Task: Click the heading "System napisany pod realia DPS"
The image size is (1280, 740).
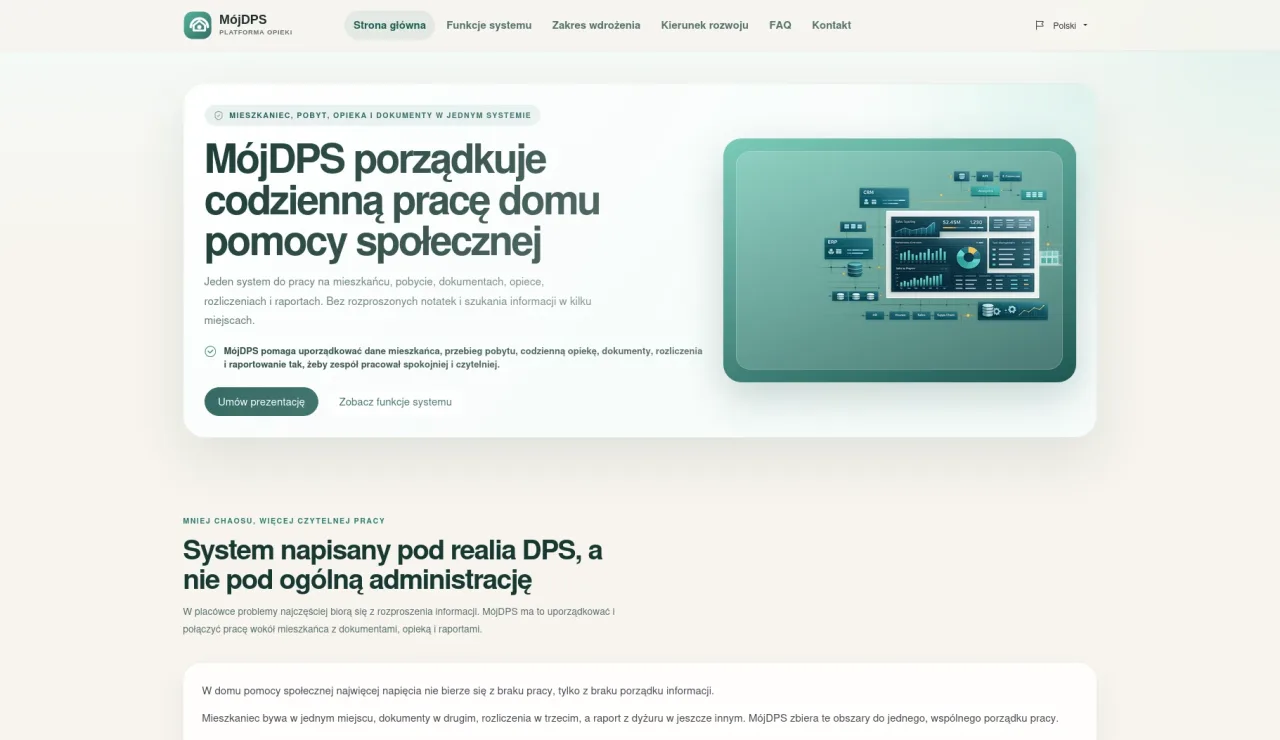Action: pos(393,565)
